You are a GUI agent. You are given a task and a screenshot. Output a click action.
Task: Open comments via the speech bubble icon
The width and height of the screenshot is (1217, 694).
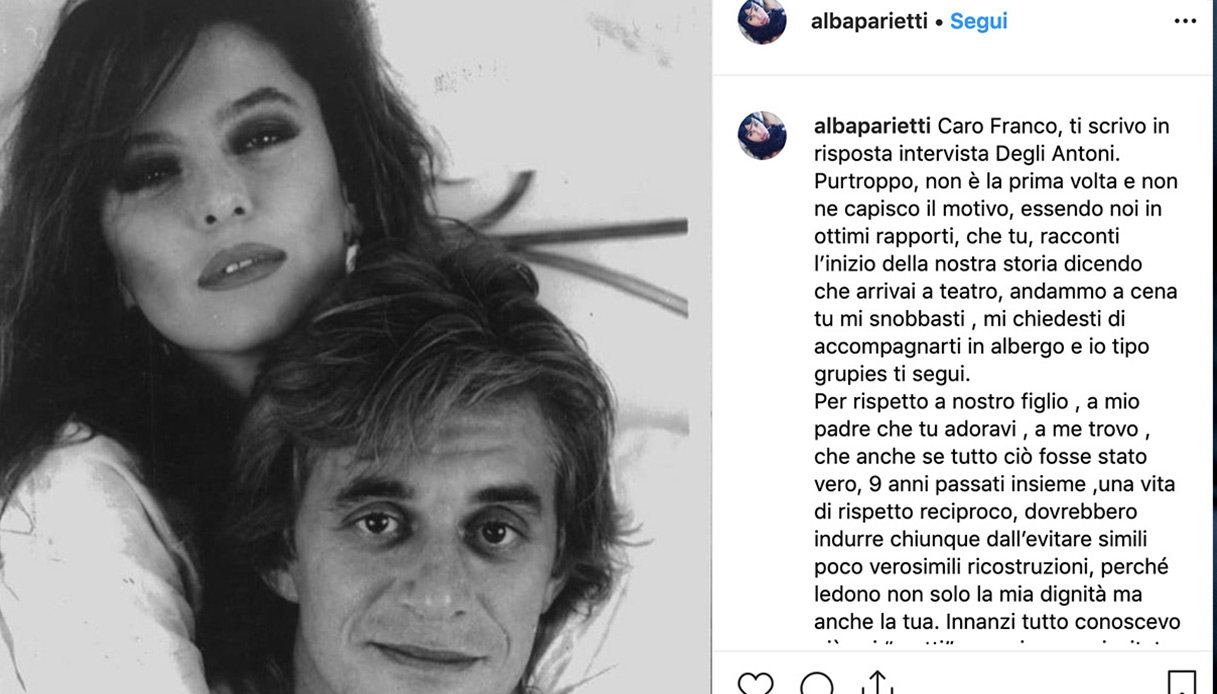(x=817, y=683)
